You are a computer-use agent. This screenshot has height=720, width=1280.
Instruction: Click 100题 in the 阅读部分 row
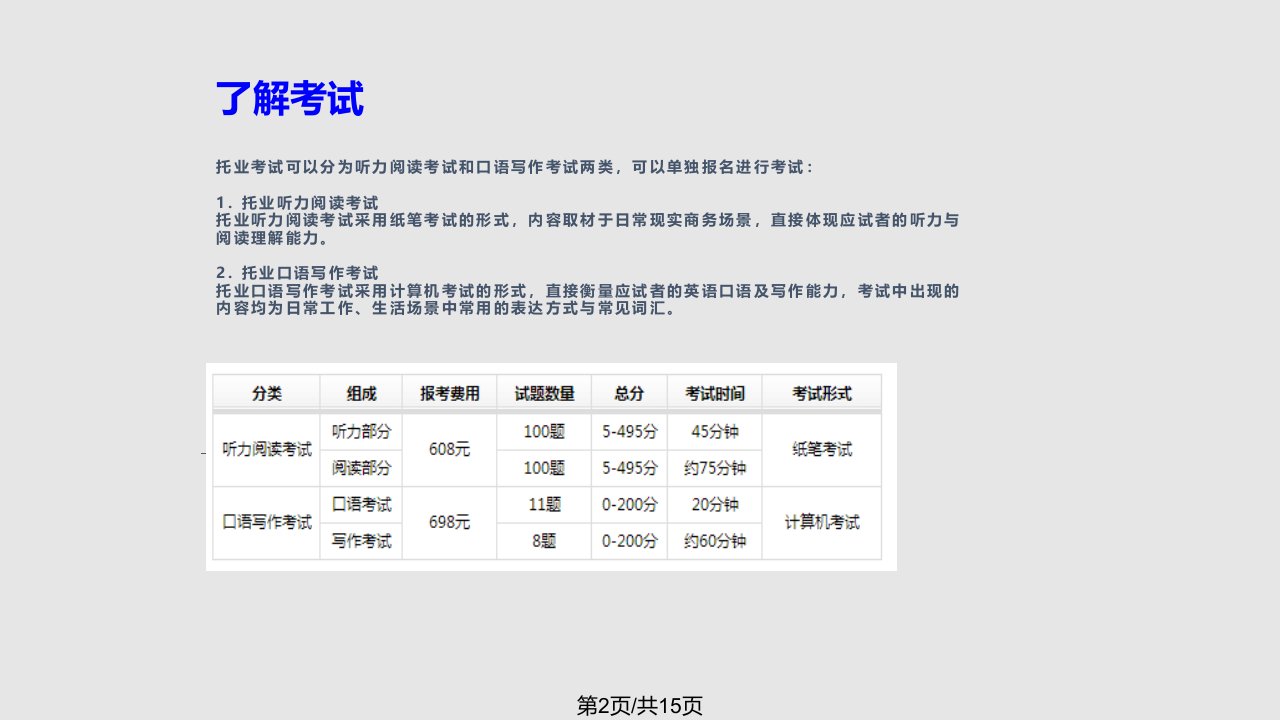(x=544, y=468)
